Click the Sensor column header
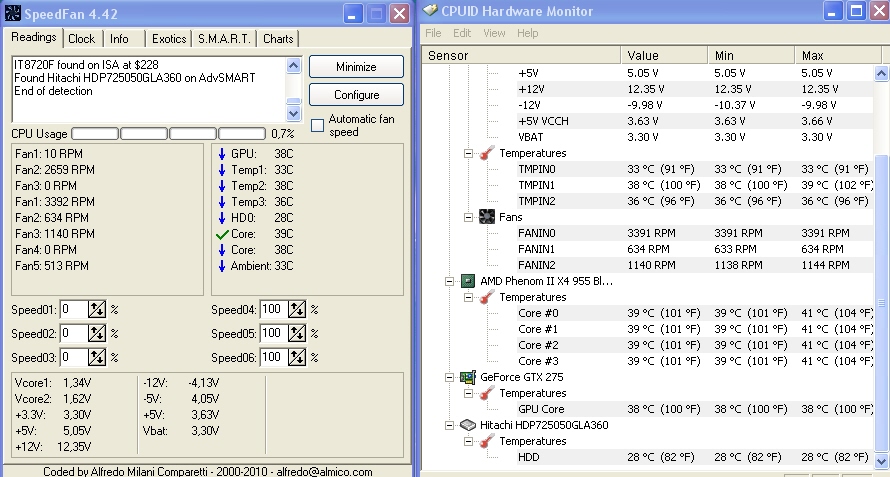This screenshot has width=890, height=477. tap(522, 55)
